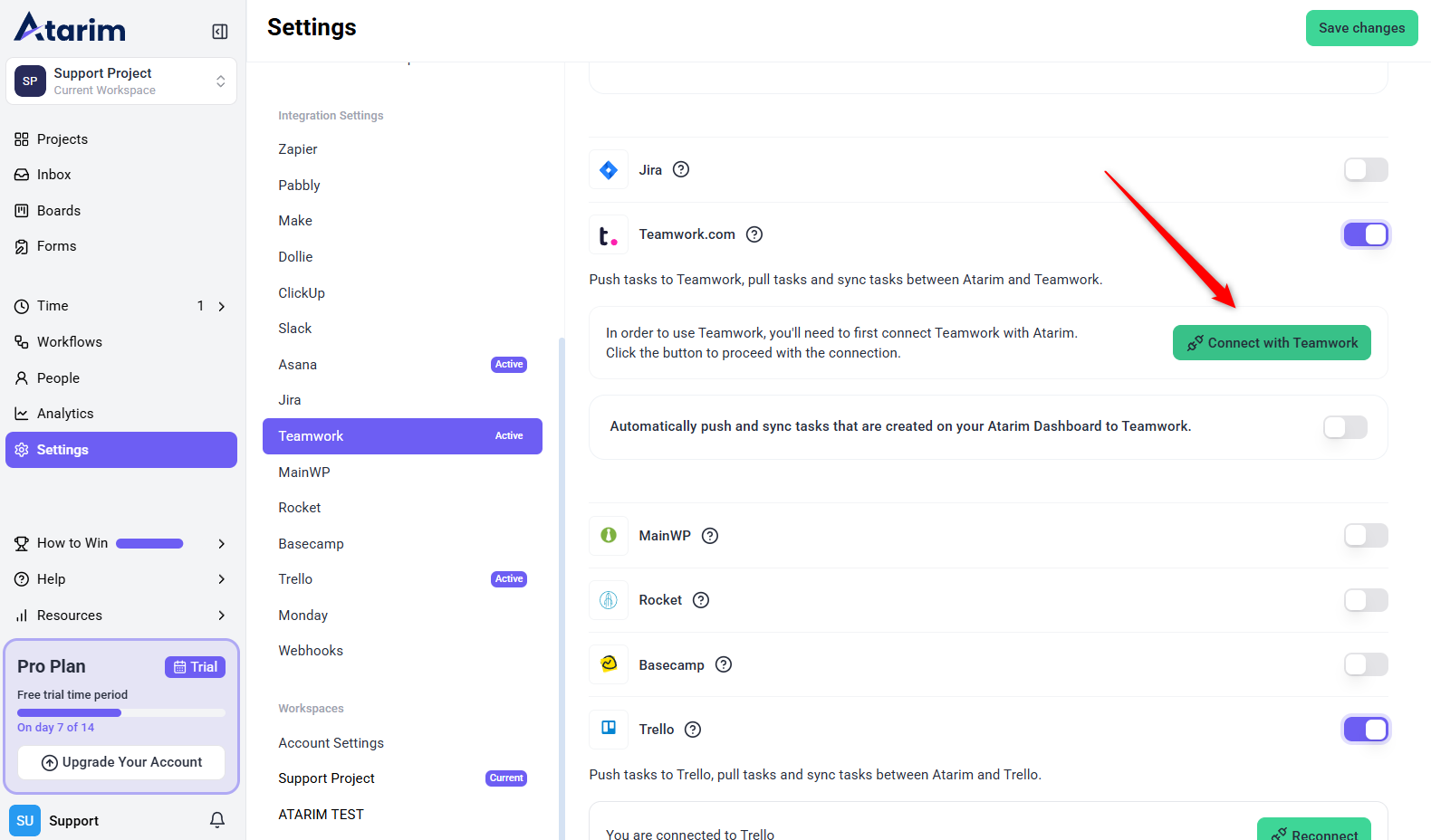The width and height of the screenshot is (1431, 840).
Task: Expand the Resources submenu arrow
Action: click(x=222, y=616)
